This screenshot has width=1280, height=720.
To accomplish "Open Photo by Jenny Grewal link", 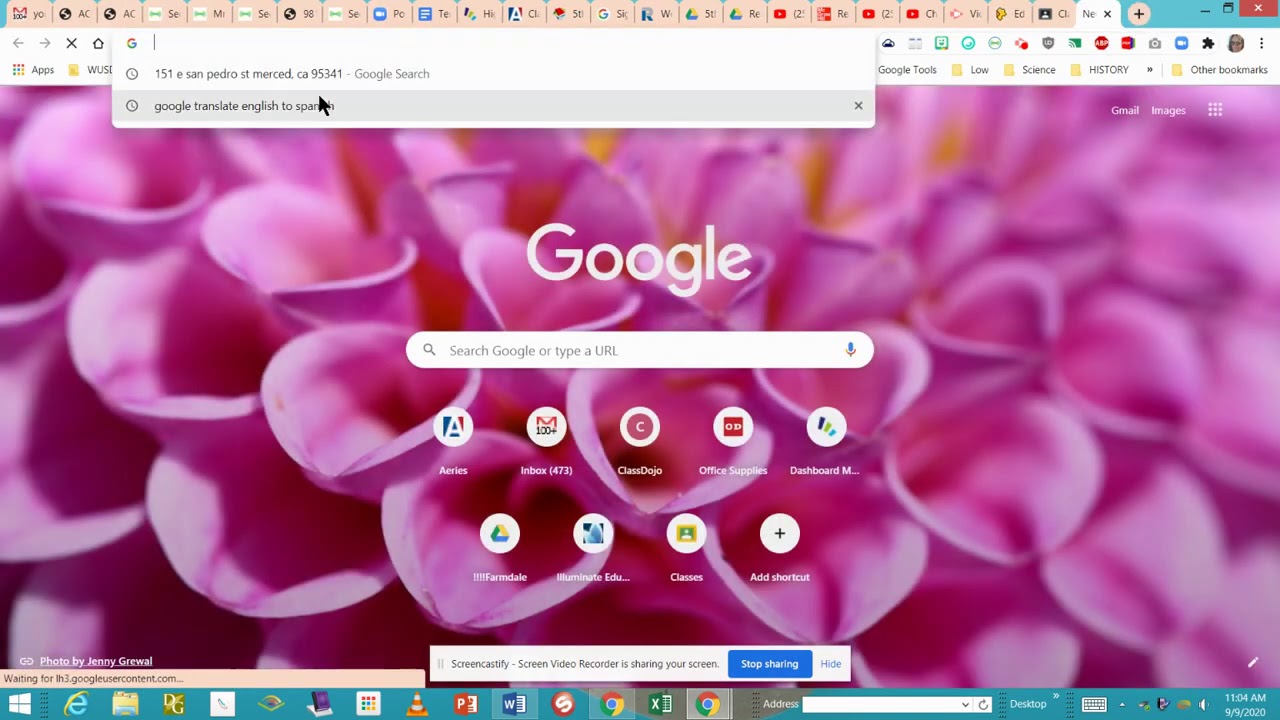I will (96, 661).
